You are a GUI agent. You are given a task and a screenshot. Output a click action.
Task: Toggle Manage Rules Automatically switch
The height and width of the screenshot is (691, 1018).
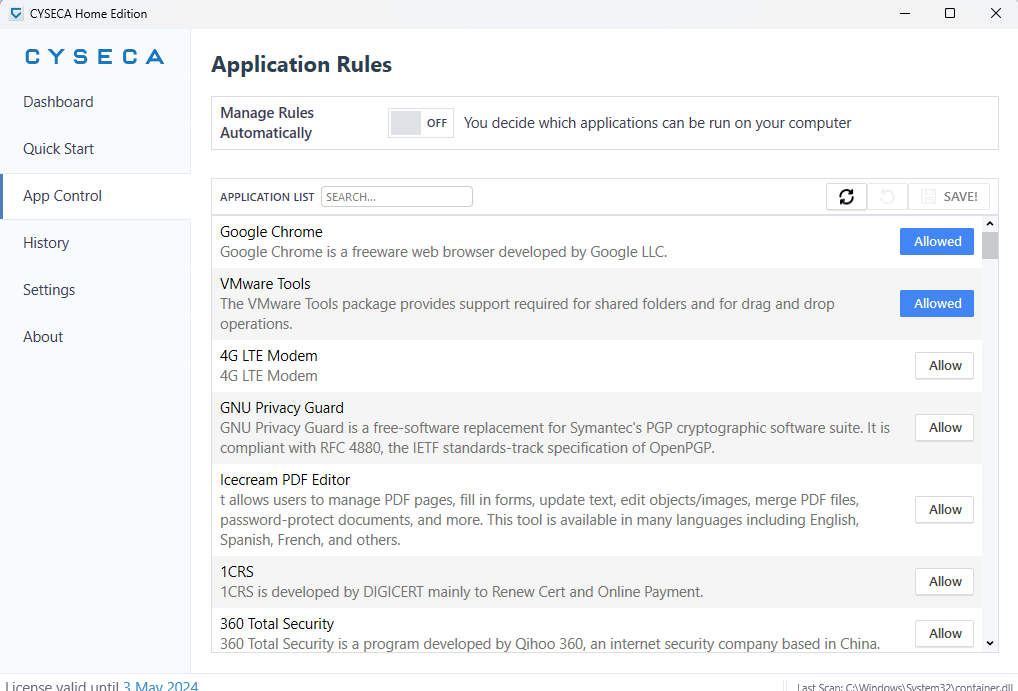click(x=421, y=123)
